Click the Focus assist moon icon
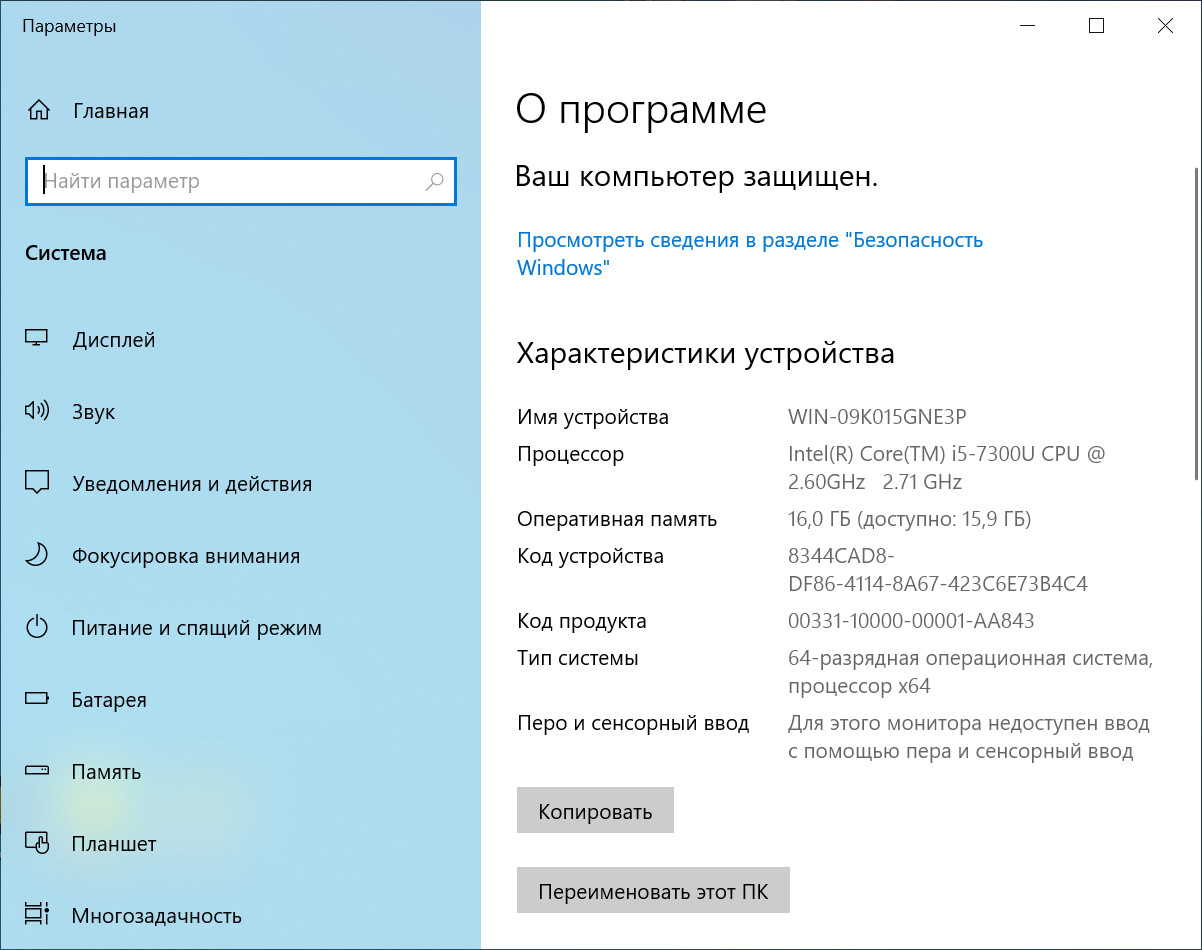Screen dimensions: 1202x950 pos(37,556)
